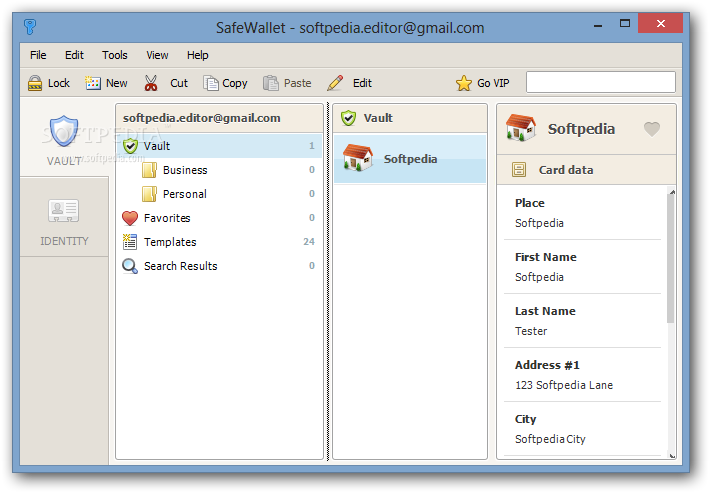Screen dimensions: 710x493
Task: Click the First Name value Softpedia
Action: pyautogui.click(x=539, y=277)
